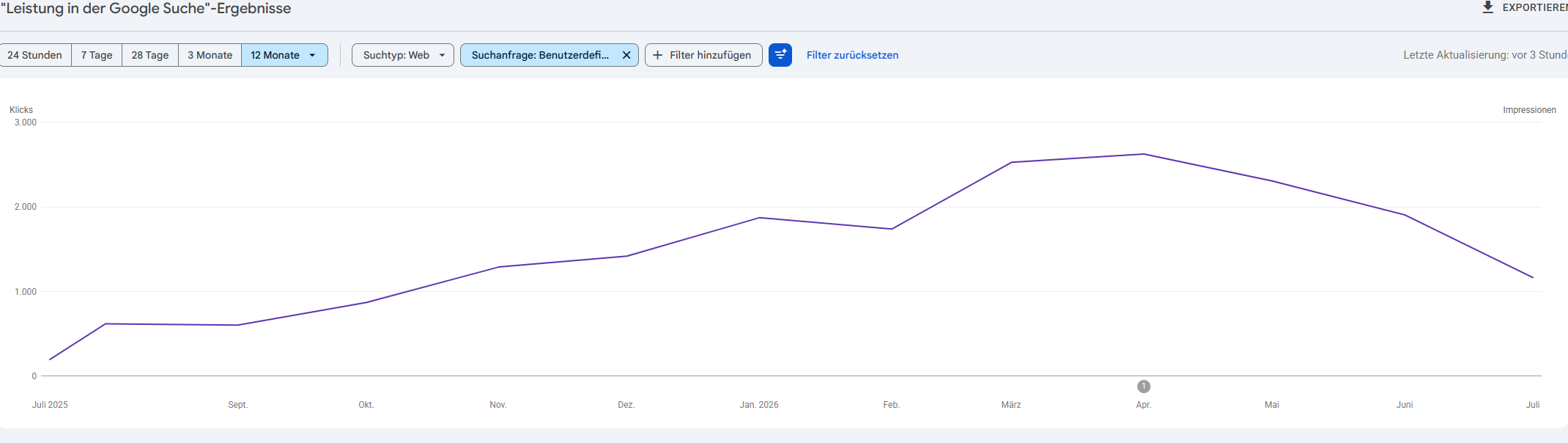The height and width of the screenshot is (443, 1568).
Task: Click the März axis label
Action: (x=1011, y=405)
